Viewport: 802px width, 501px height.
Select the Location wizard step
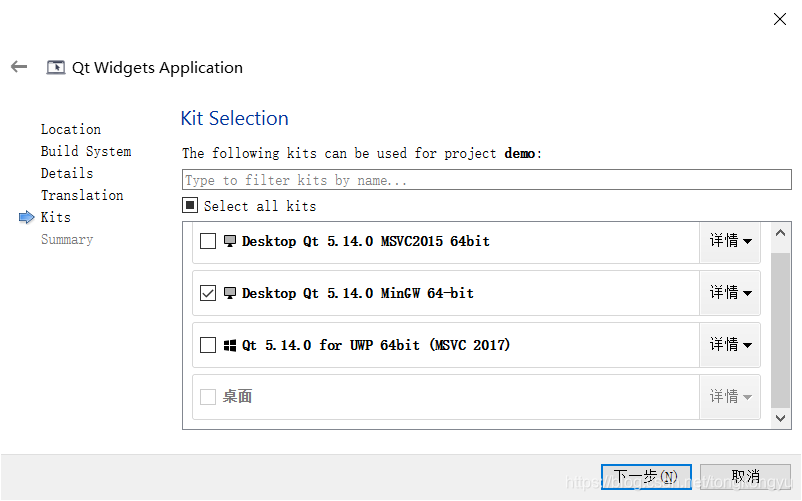[x=71, y=129]
